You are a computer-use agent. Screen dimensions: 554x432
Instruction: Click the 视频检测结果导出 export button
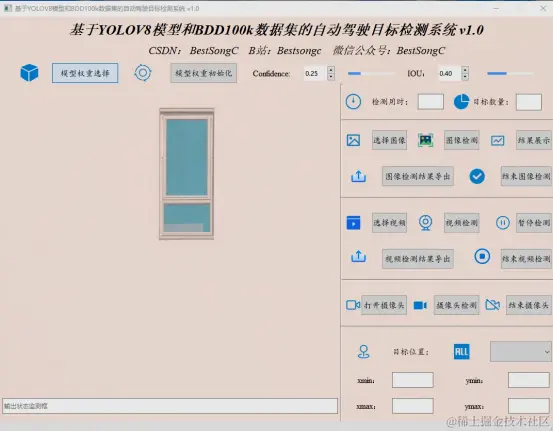click(418, 259)
